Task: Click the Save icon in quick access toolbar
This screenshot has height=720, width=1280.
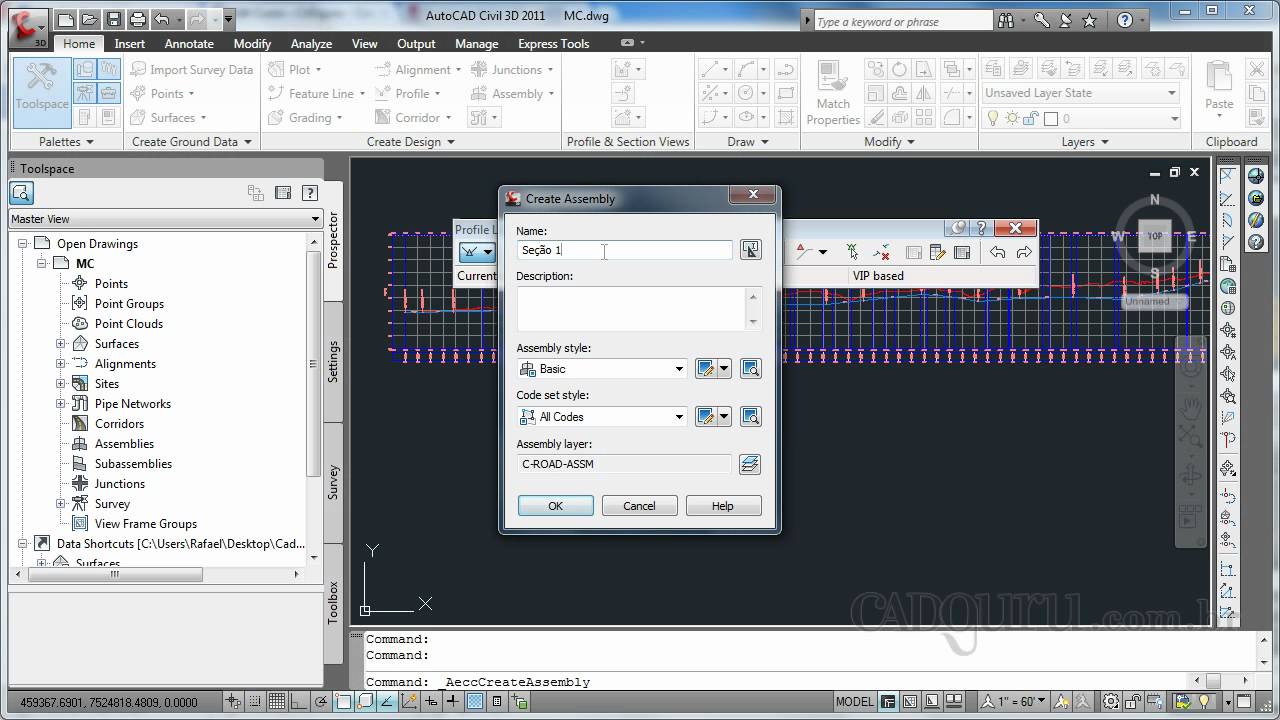Action: (x=114, y=19)
